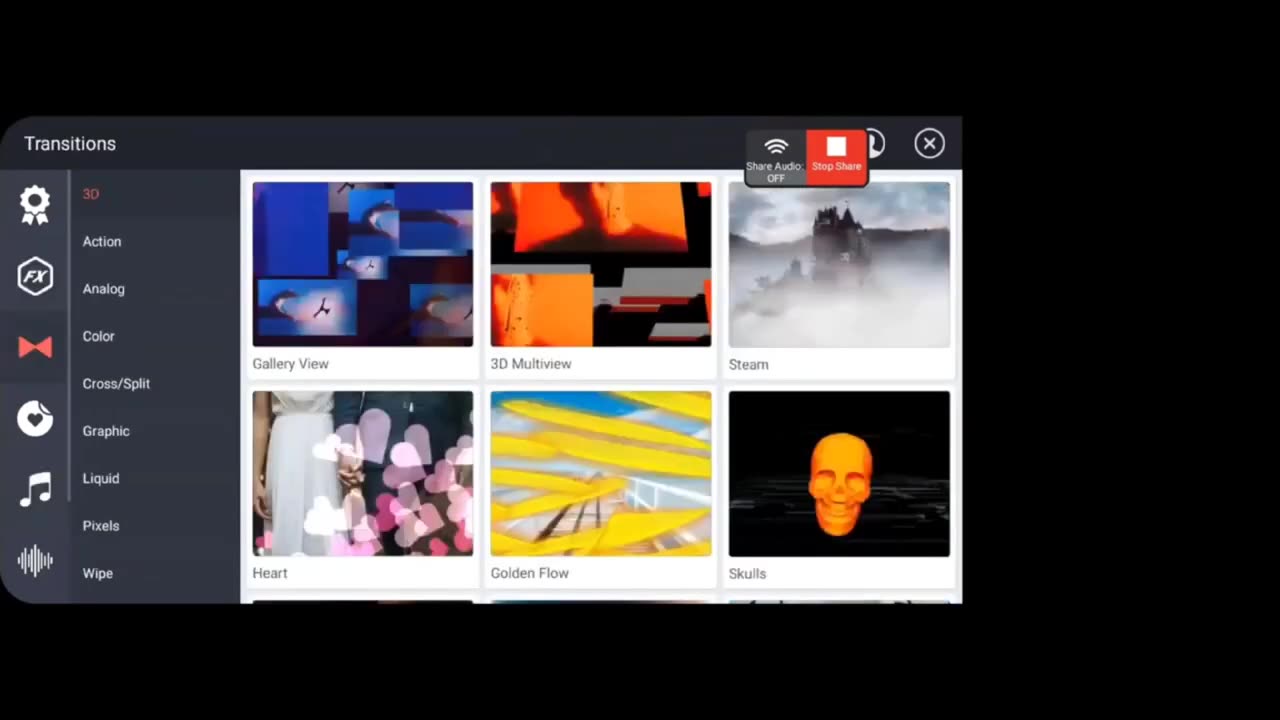Close the Transitions asset store panel

tap(929, 144)
